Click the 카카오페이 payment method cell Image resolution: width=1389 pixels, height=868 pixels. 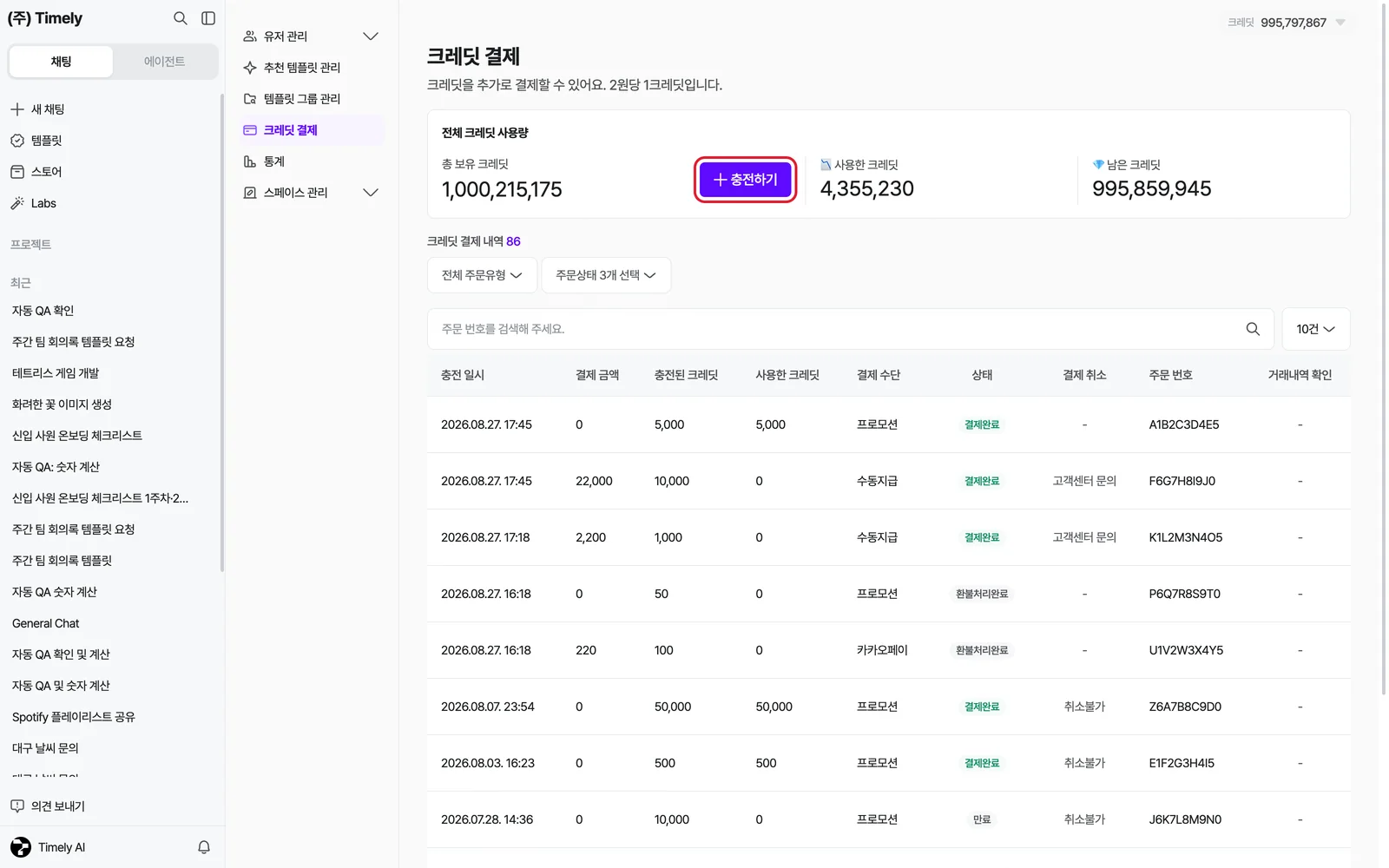point(882,650)
